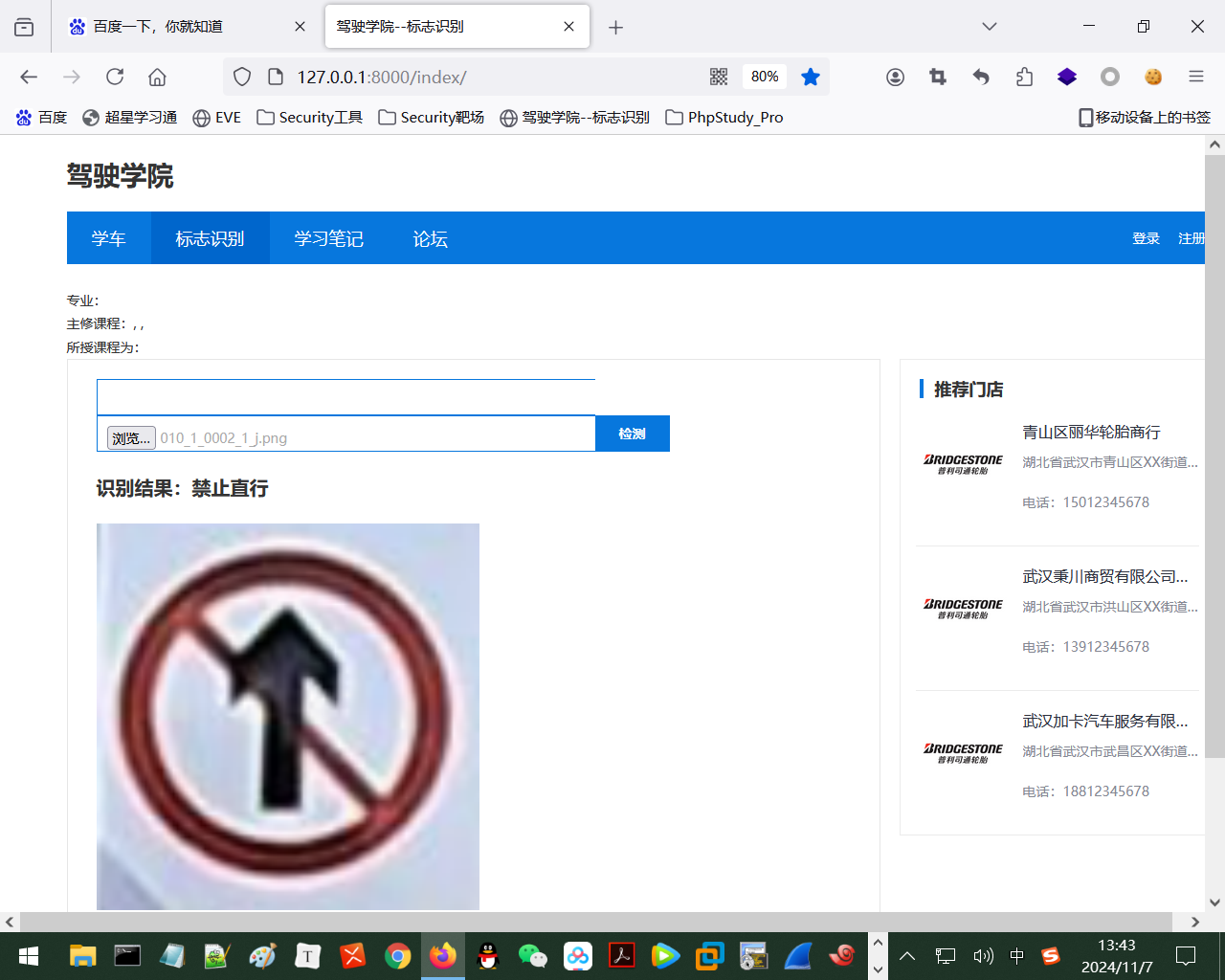Open the extensions puzzle-piece menu

(x=1024, y=77)
